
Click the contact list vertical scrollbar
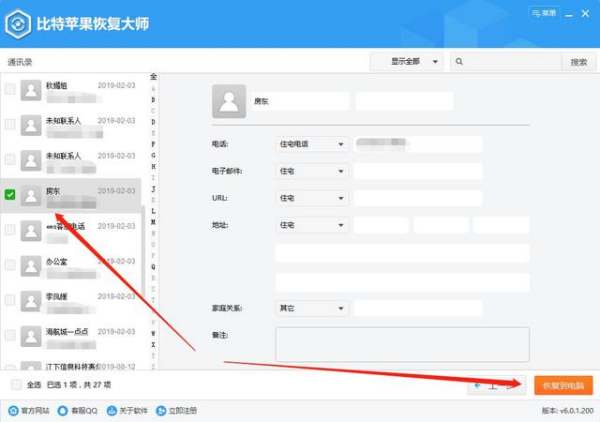click(143, 251)
